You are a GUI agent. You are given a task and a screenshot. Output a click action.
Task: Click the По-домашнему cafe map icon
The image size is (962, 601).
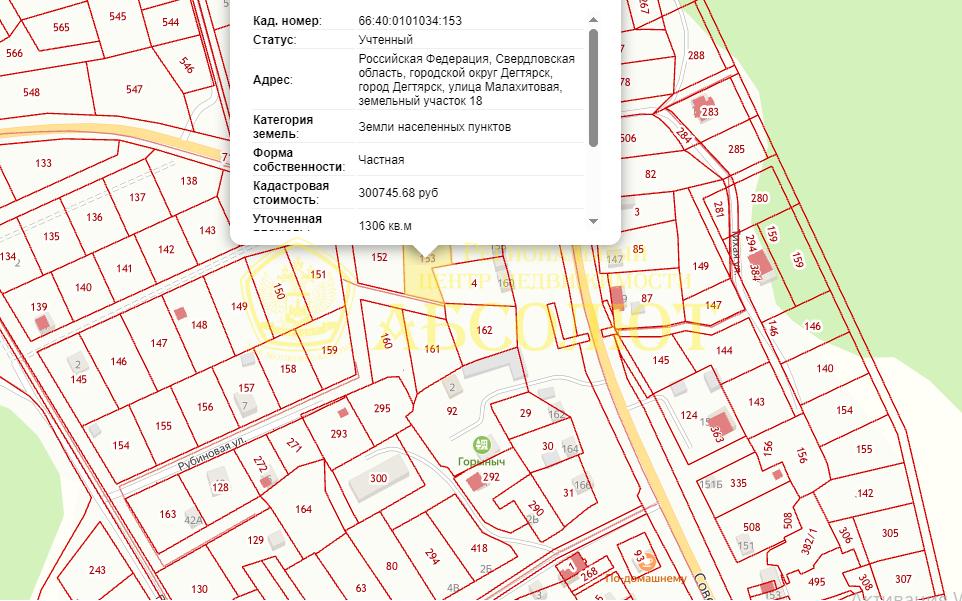pos(649,561)
